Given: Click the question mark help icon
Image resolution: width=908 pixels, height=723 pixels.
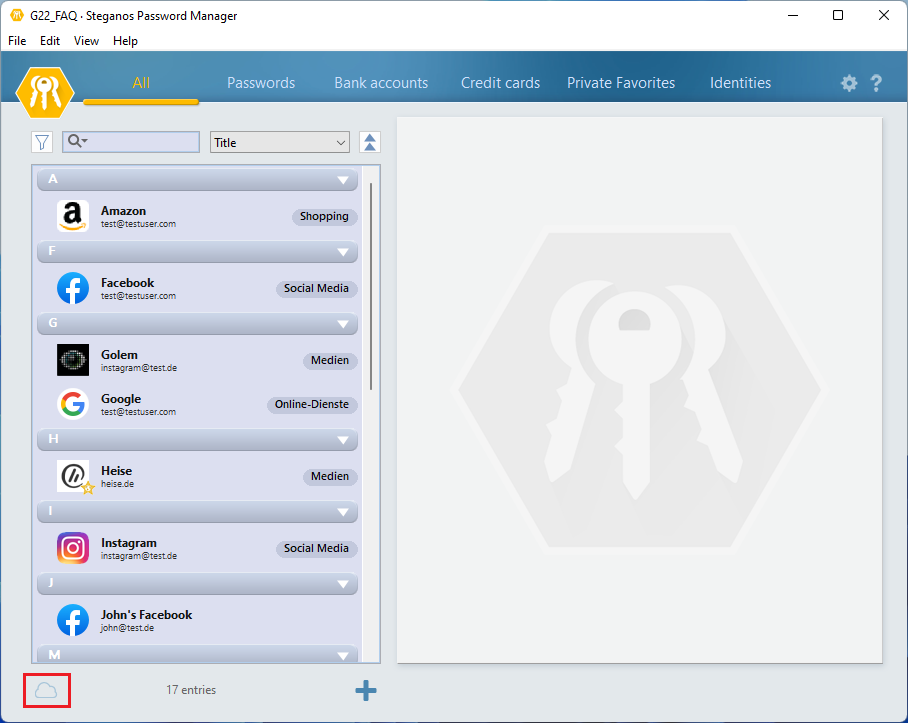Looking at the screenshot, I should tap(876, 84).
